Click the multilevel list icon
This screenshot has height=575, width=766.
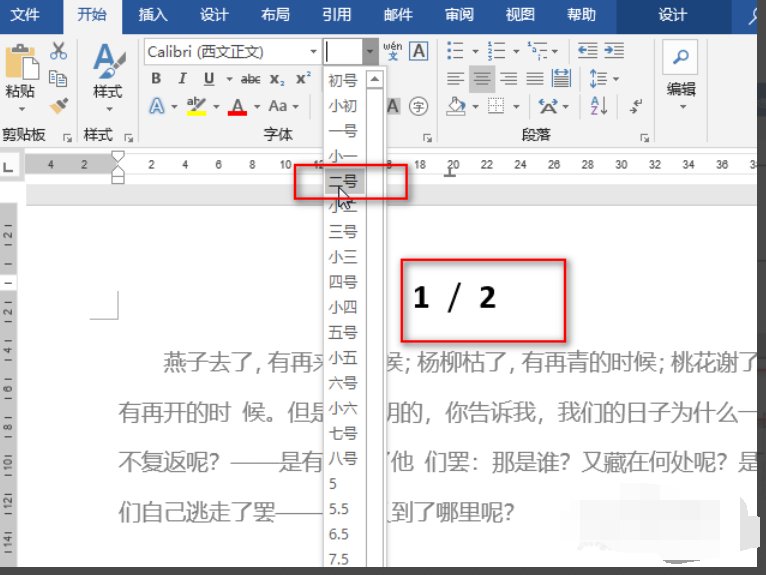[x=537, y=51]
